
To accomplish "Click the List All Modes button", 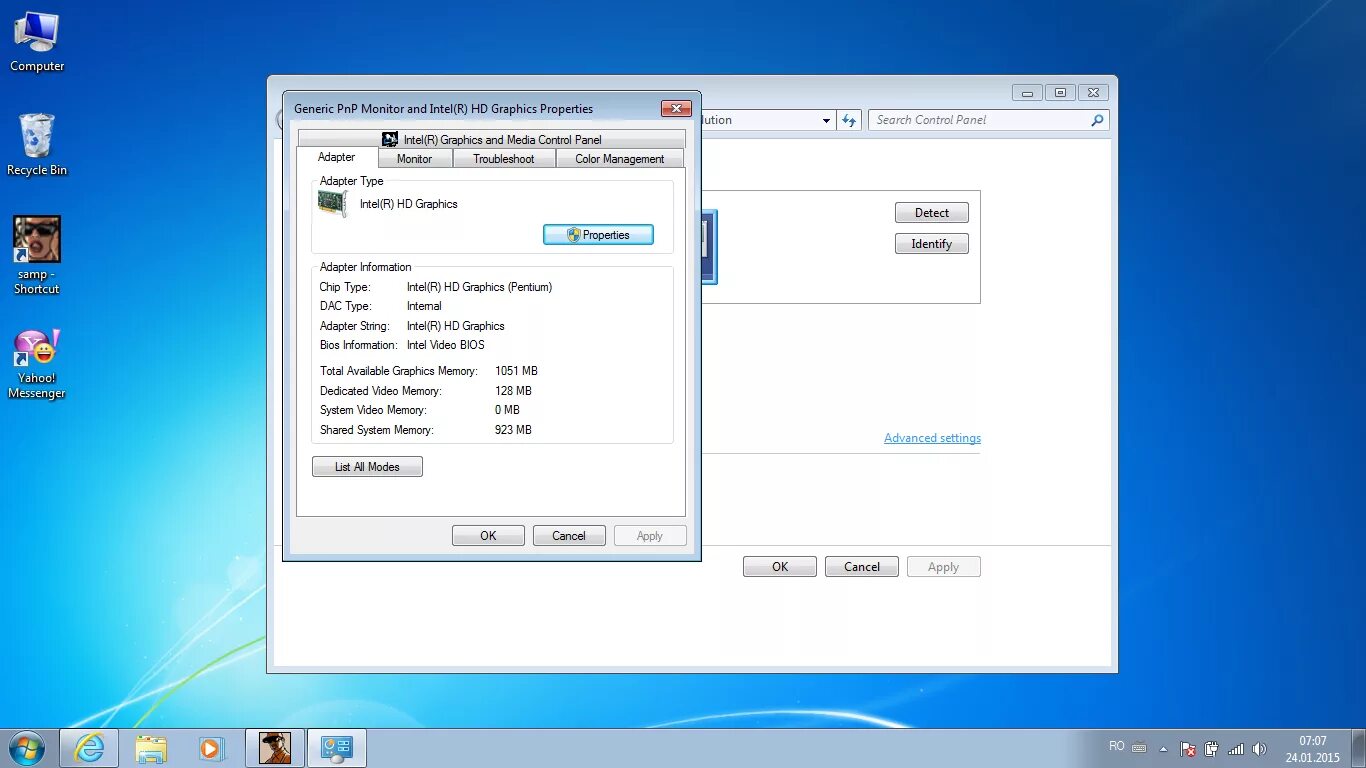I will point(367,467).
